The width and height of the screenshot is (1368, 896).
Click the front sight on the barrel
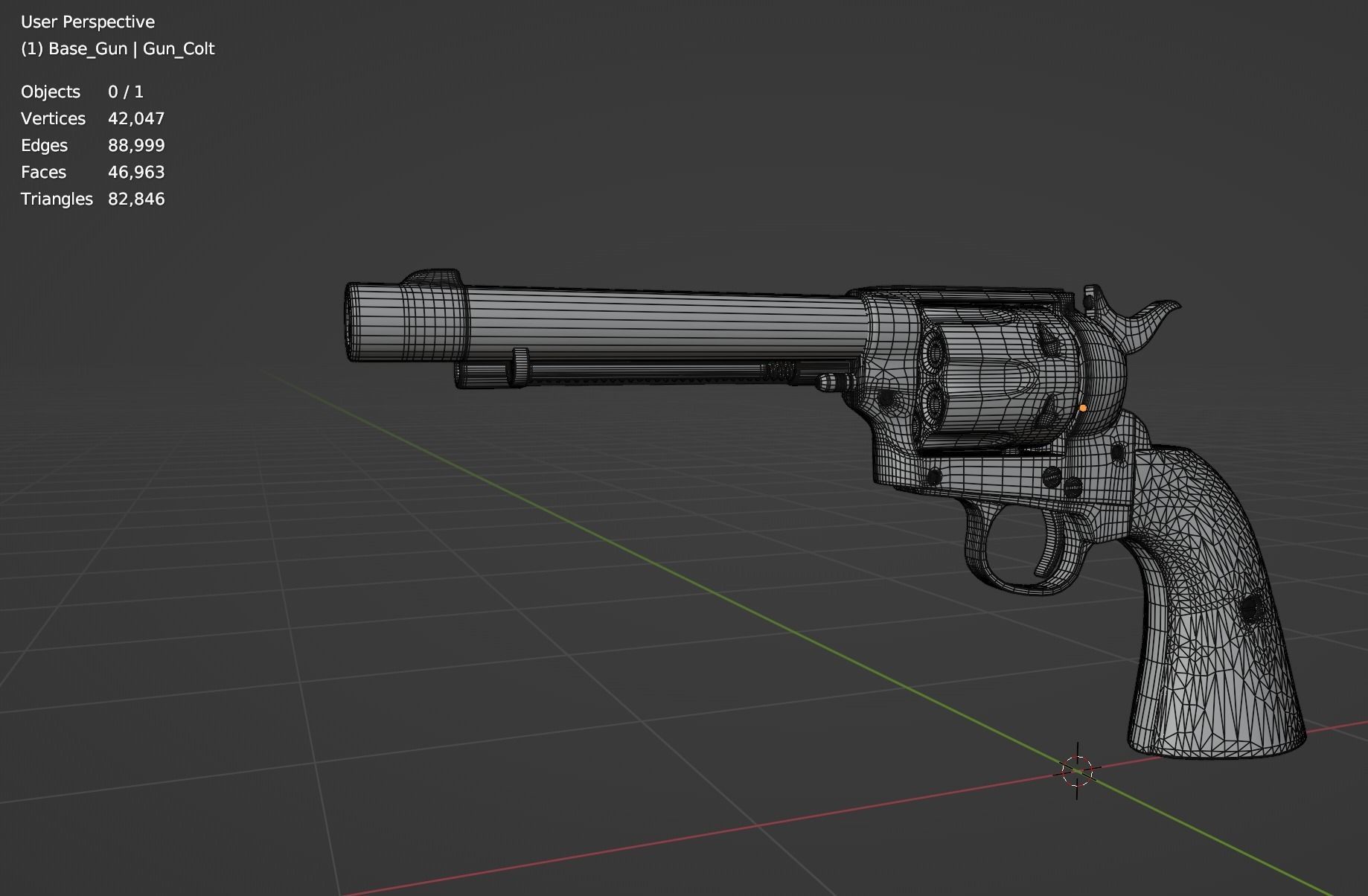click(x=432, y=277)
